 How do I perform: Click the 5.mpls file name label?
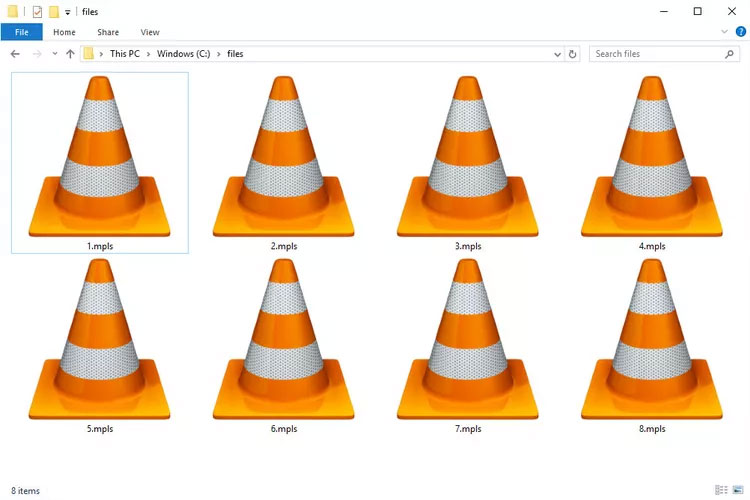click(x=100, y=429)
